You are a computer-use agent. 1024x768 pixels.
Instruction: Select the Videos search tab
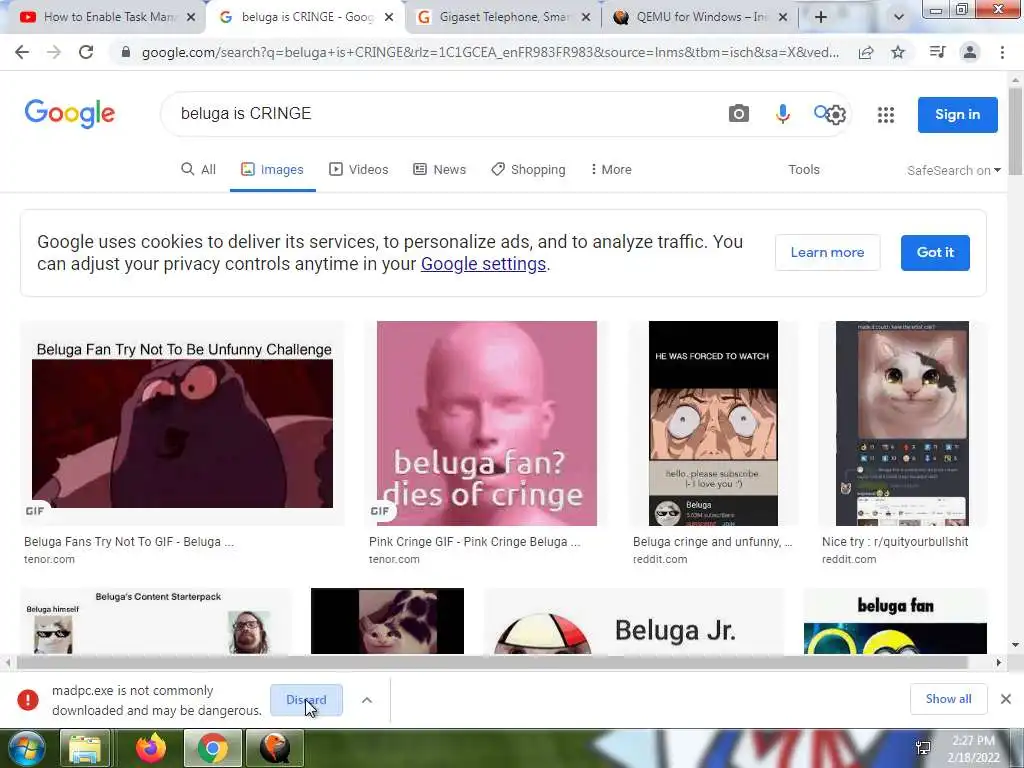[359, 170]
